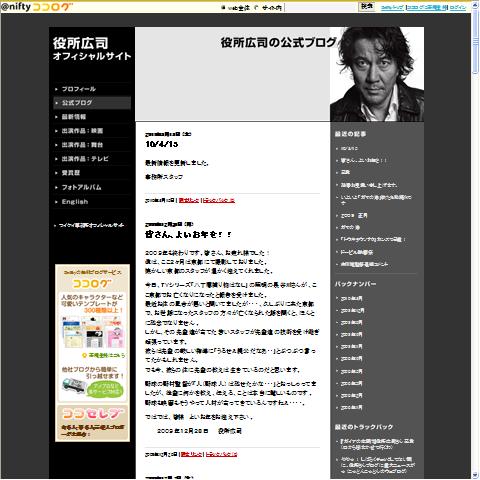
Task: Open recent article ドービル映画祭
Action: 357,252
